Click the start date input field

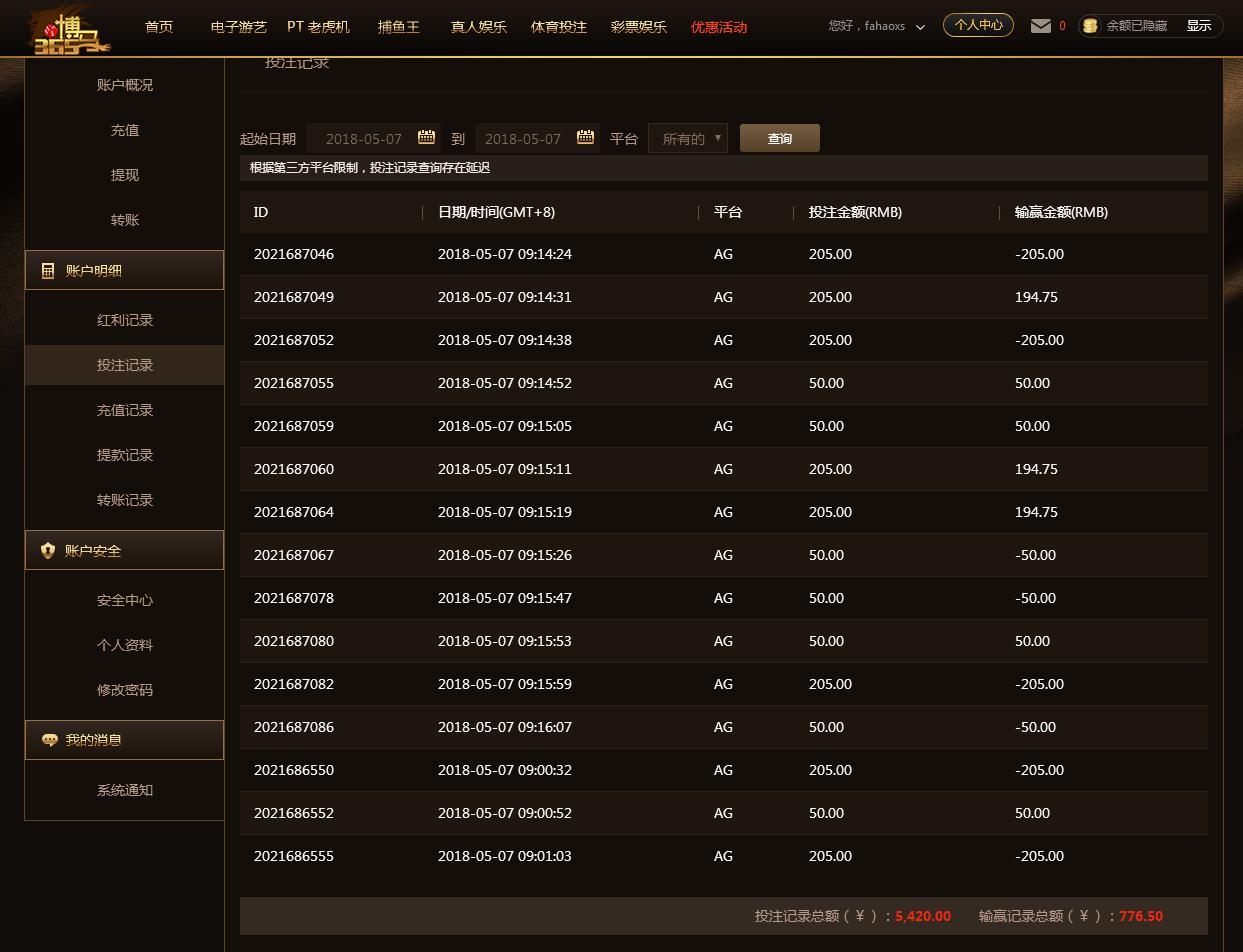[x=373, y=138]
